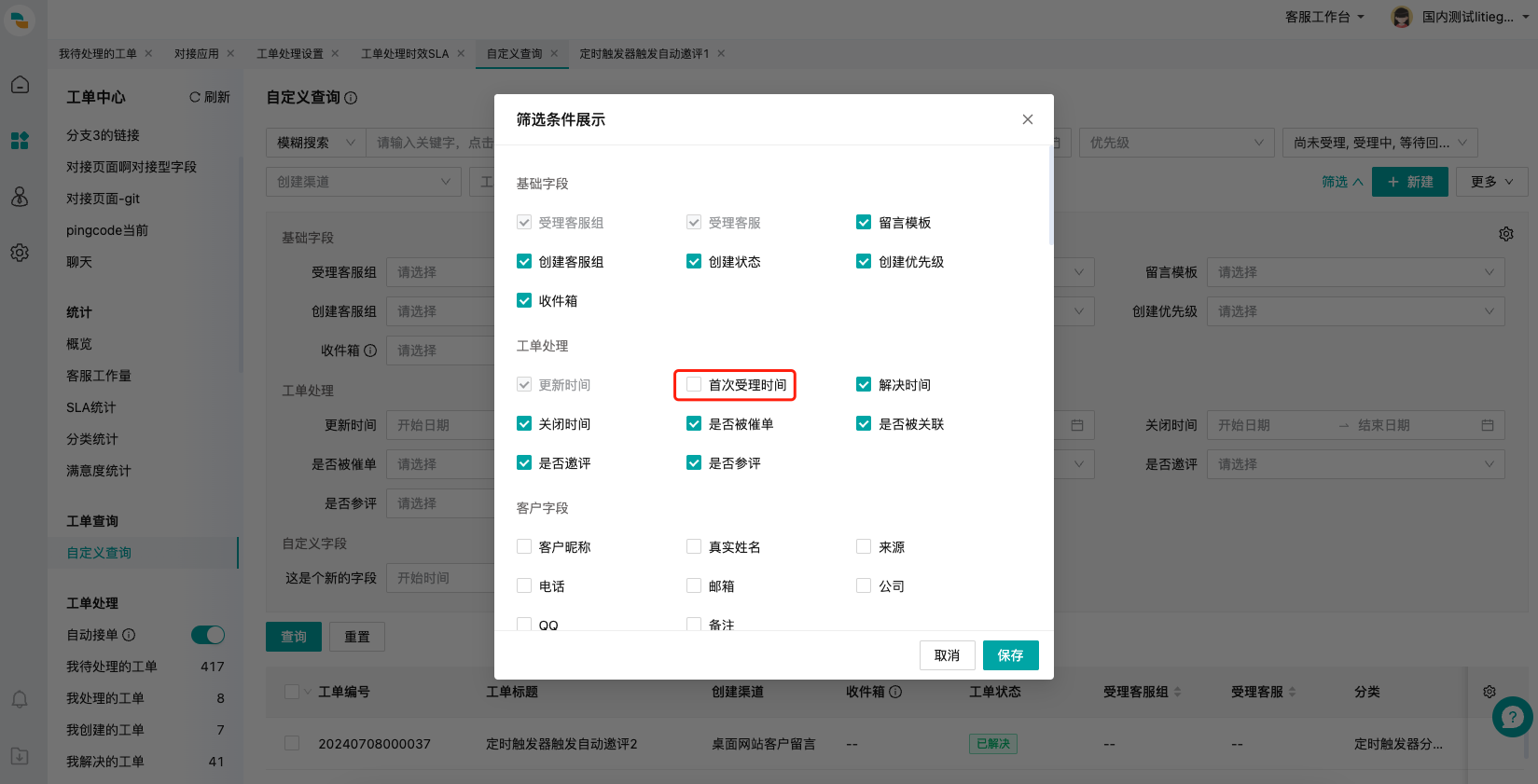The image size is (1538, 784).
Task: Click the 查询 button
Action: (294, 637)
